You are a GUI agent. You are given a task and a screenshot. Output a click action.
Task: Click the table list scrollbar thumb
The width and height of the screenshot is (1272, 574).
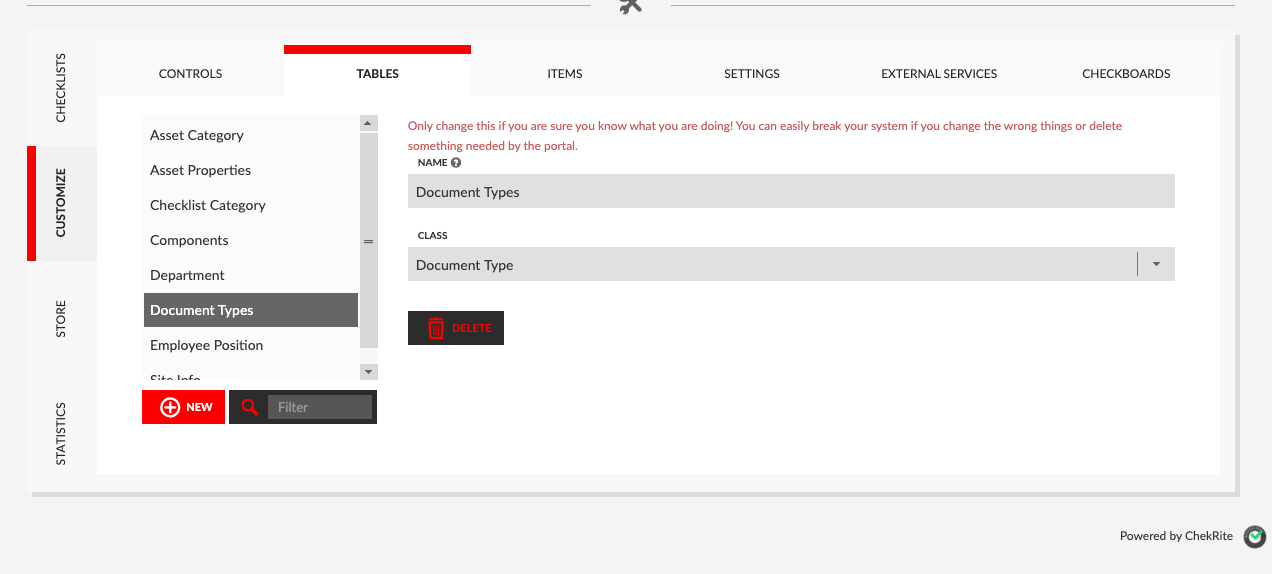(x=368, y=241)
